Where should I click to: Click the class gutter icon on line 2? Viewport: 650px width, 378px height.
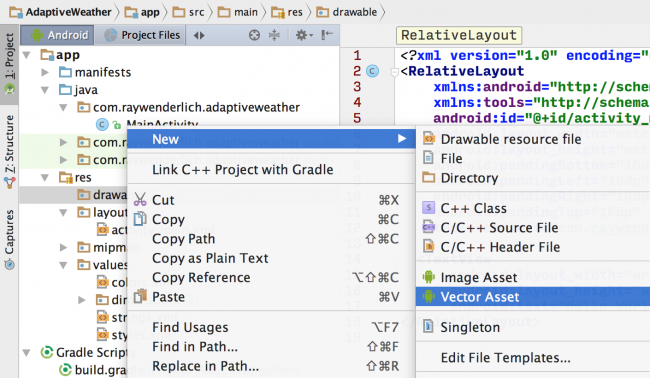pos(372,71)
